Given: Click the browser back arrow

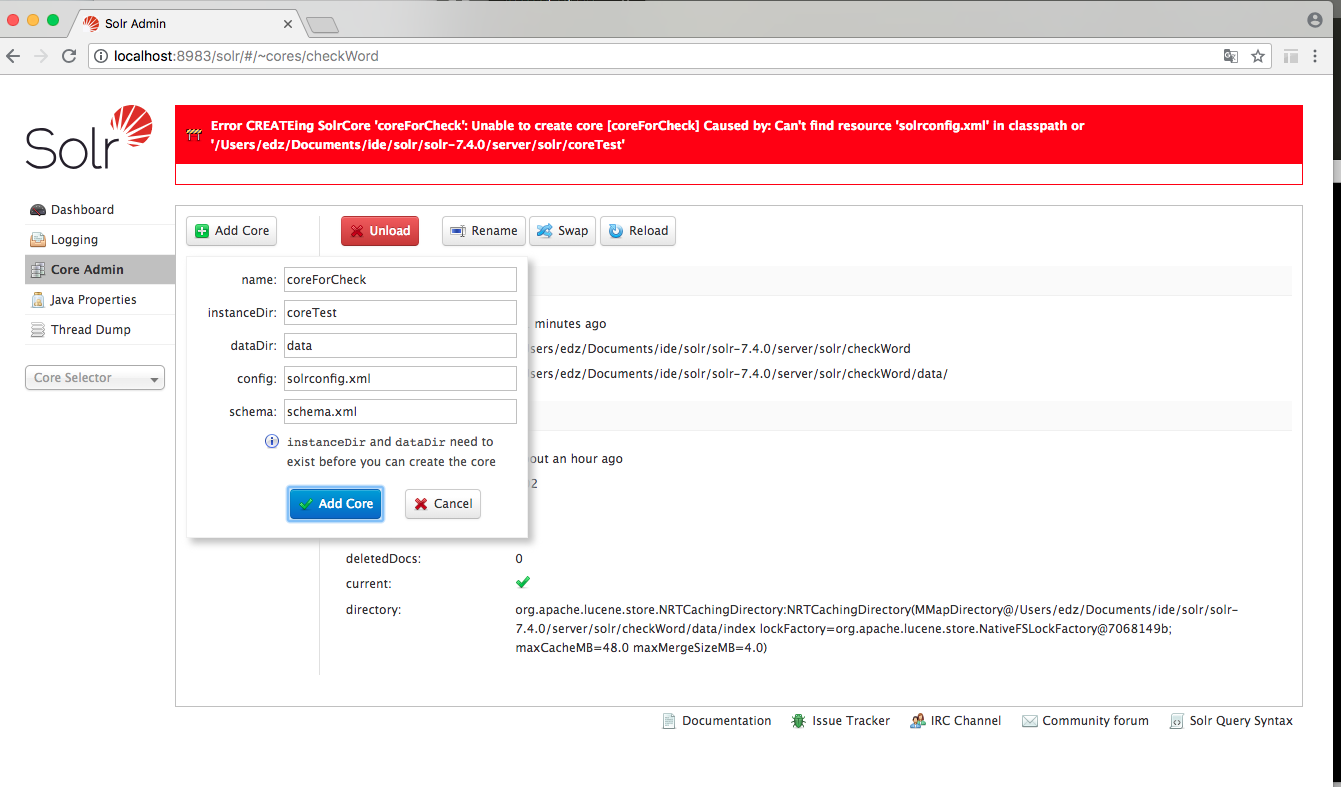Looking at the screenshot, I should pos(13,56).
